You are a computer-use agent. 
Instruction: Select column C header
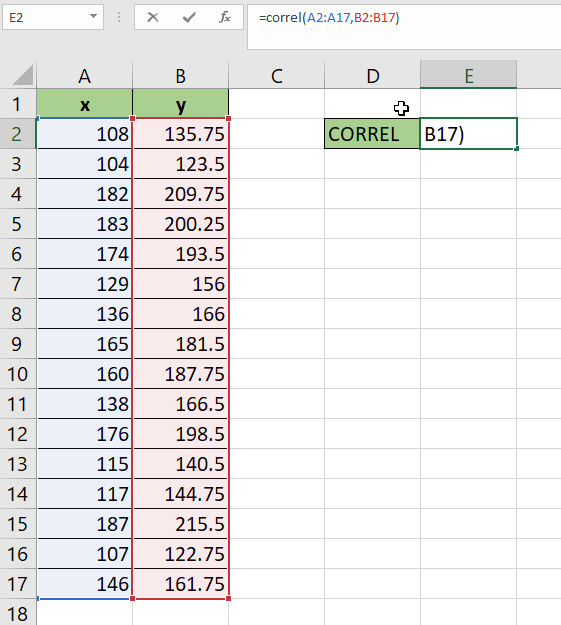click(x=277, y=75)
